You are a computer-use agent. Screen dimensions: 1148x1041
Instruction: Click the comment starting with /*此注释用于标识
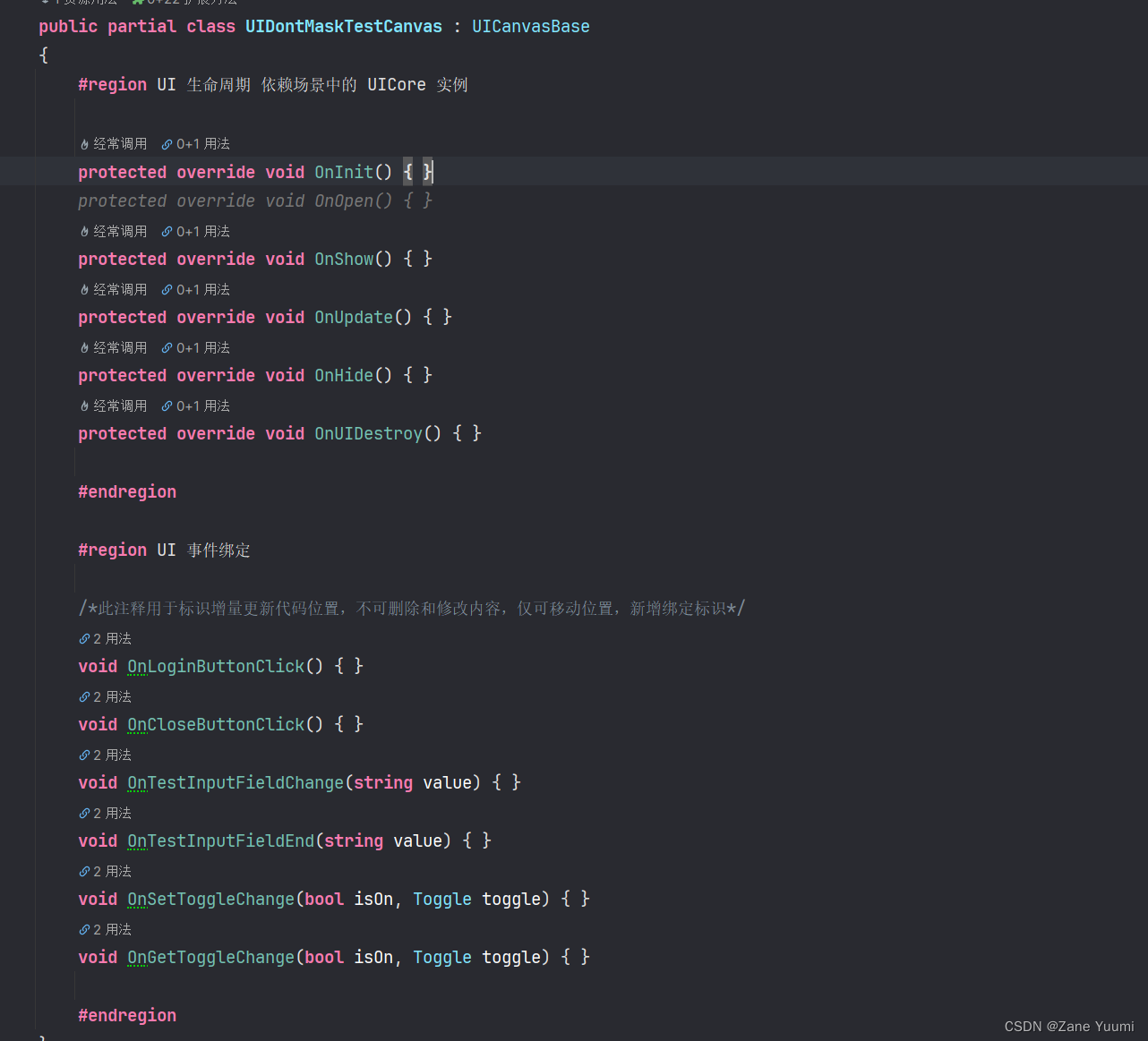pyautogui.click(x=412, y=609)
